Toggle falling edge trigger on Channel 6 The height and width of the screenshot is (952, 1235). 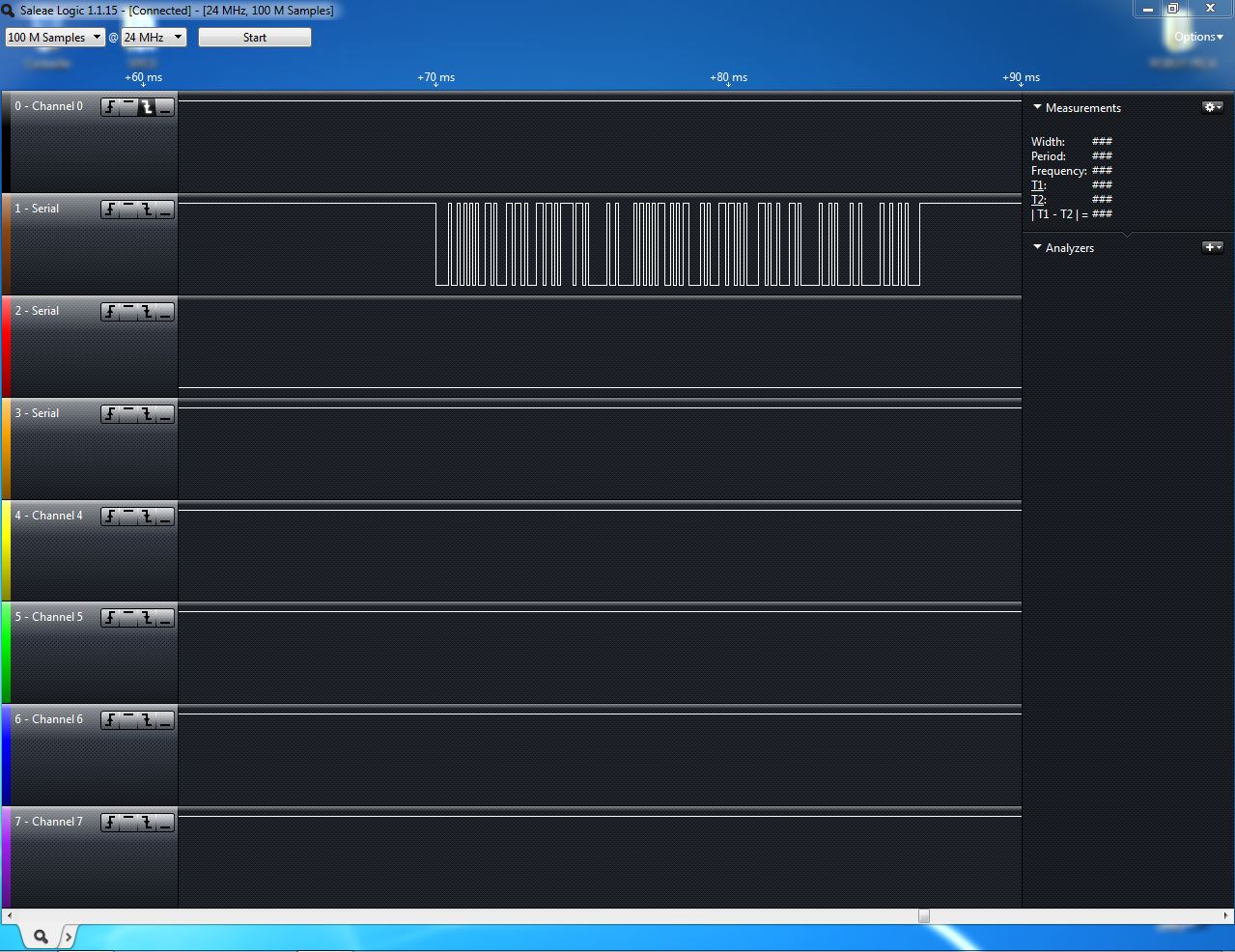147,720
